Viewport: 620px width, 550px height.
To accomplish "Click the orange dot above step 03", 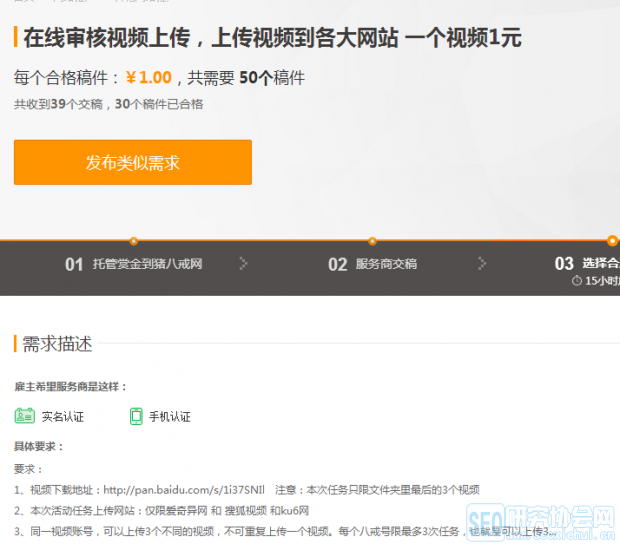I will pos(612,241).
